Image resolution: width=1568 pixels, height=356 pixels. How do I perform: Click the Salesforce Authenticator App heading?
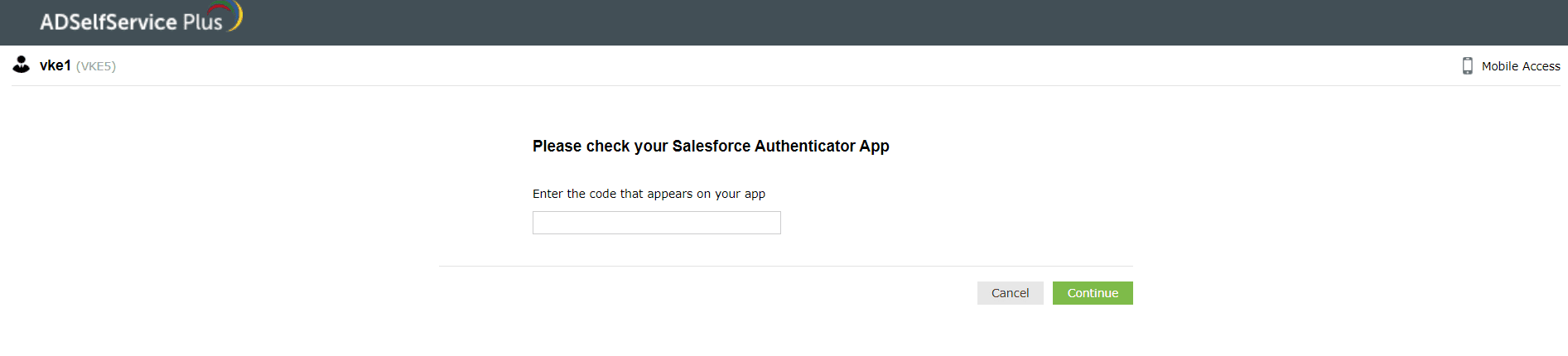(x=711, y=147)
